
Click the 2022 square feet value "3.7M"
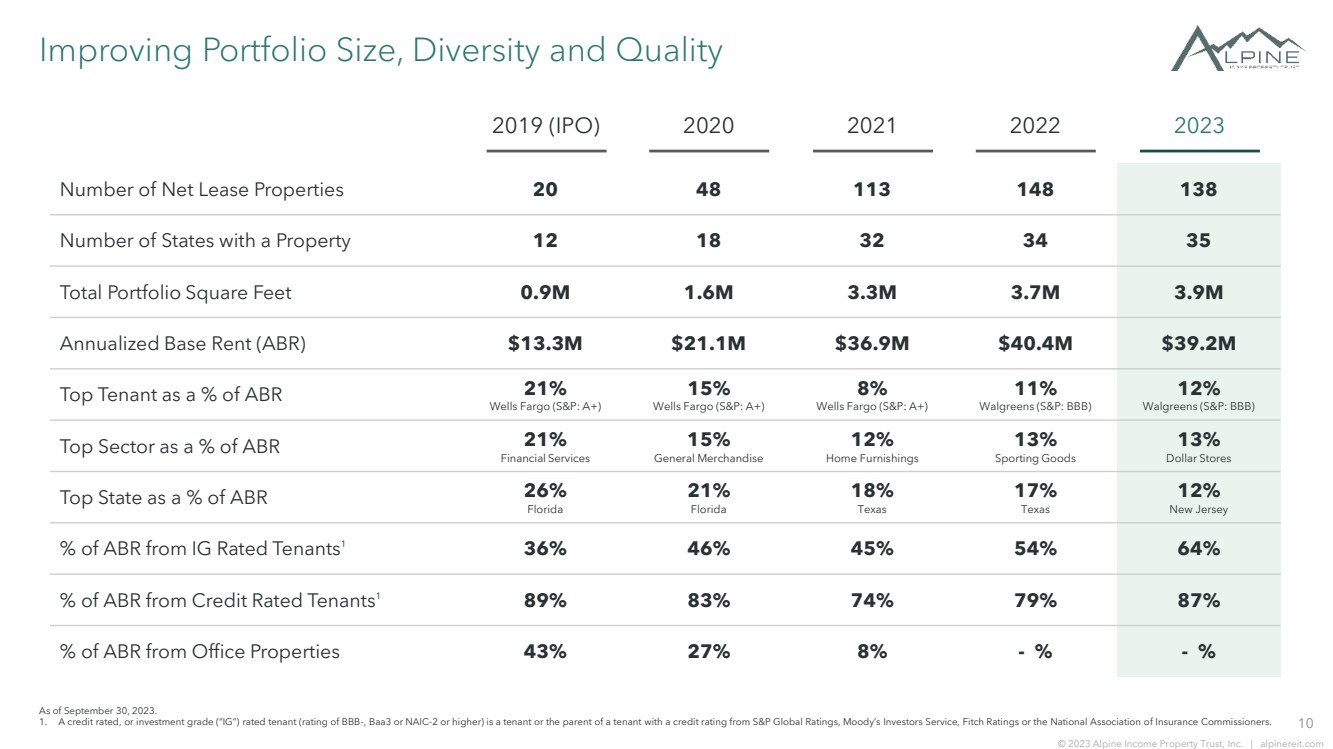pyautogui.click(x=1035, y=293)
